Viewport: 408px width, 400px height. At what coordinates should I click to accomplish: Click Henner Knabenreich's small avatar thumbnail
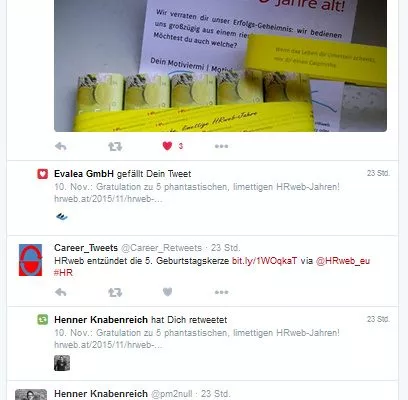(x=62, y=363)
